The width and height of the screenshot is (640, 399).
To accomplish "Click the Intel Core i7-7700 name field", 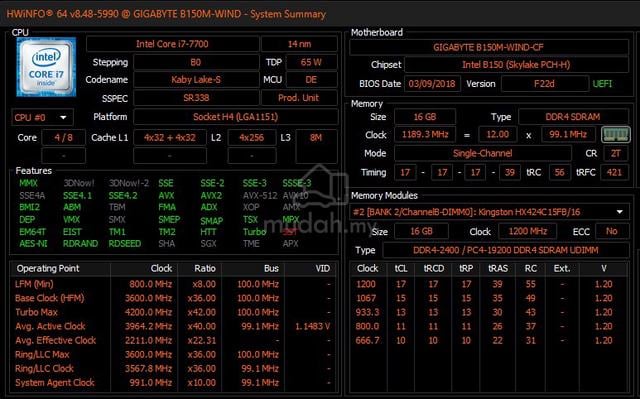I will click(172, 44).
